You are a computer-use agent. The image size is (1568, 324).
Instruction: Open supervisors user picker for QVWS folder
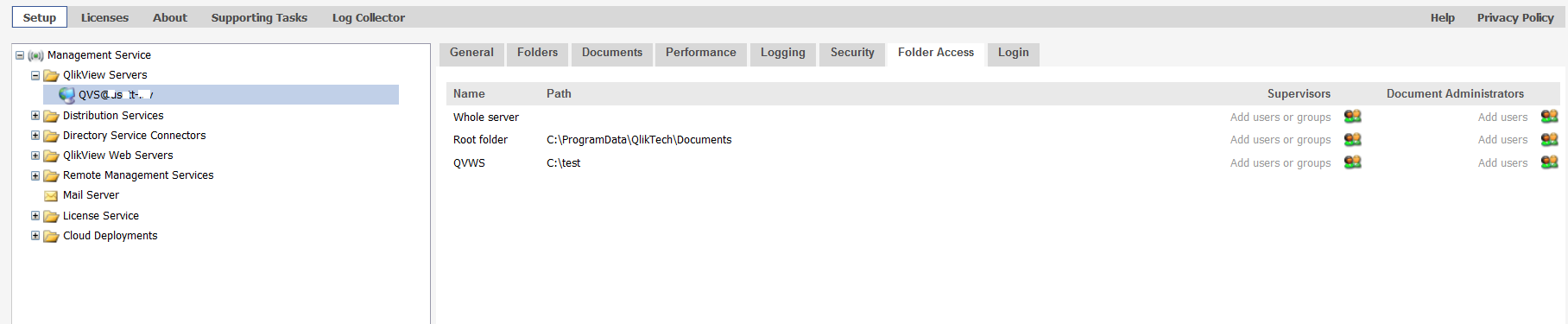[x=1352, y=162]
